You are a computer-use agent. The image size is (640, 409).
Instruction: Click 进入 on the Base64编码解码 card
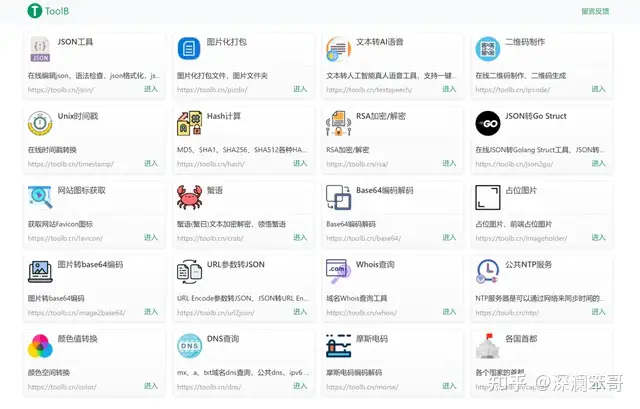[449, 238]
